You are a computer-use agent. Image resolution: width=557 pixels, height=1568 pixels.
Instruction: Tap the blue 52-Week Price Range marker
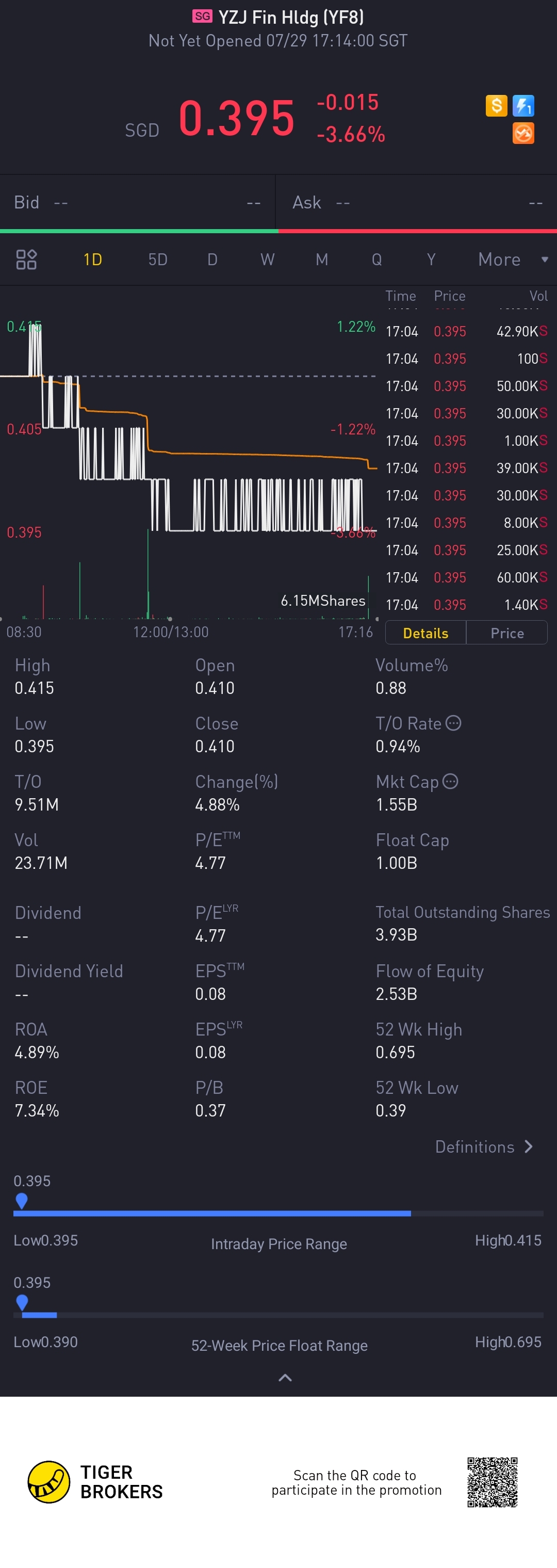[22, 1302]
